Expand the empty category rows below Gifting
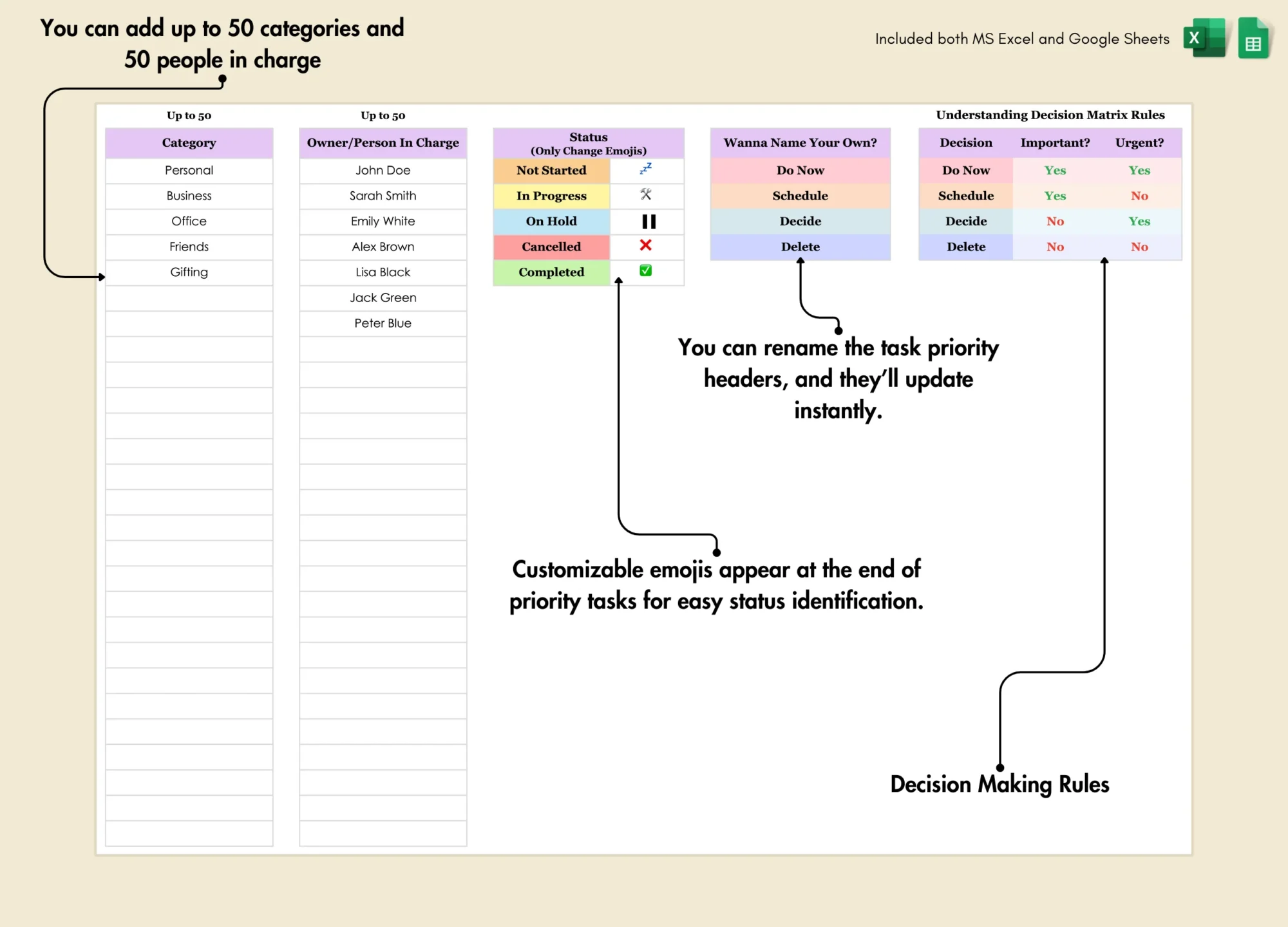 [x=189, y=298]
